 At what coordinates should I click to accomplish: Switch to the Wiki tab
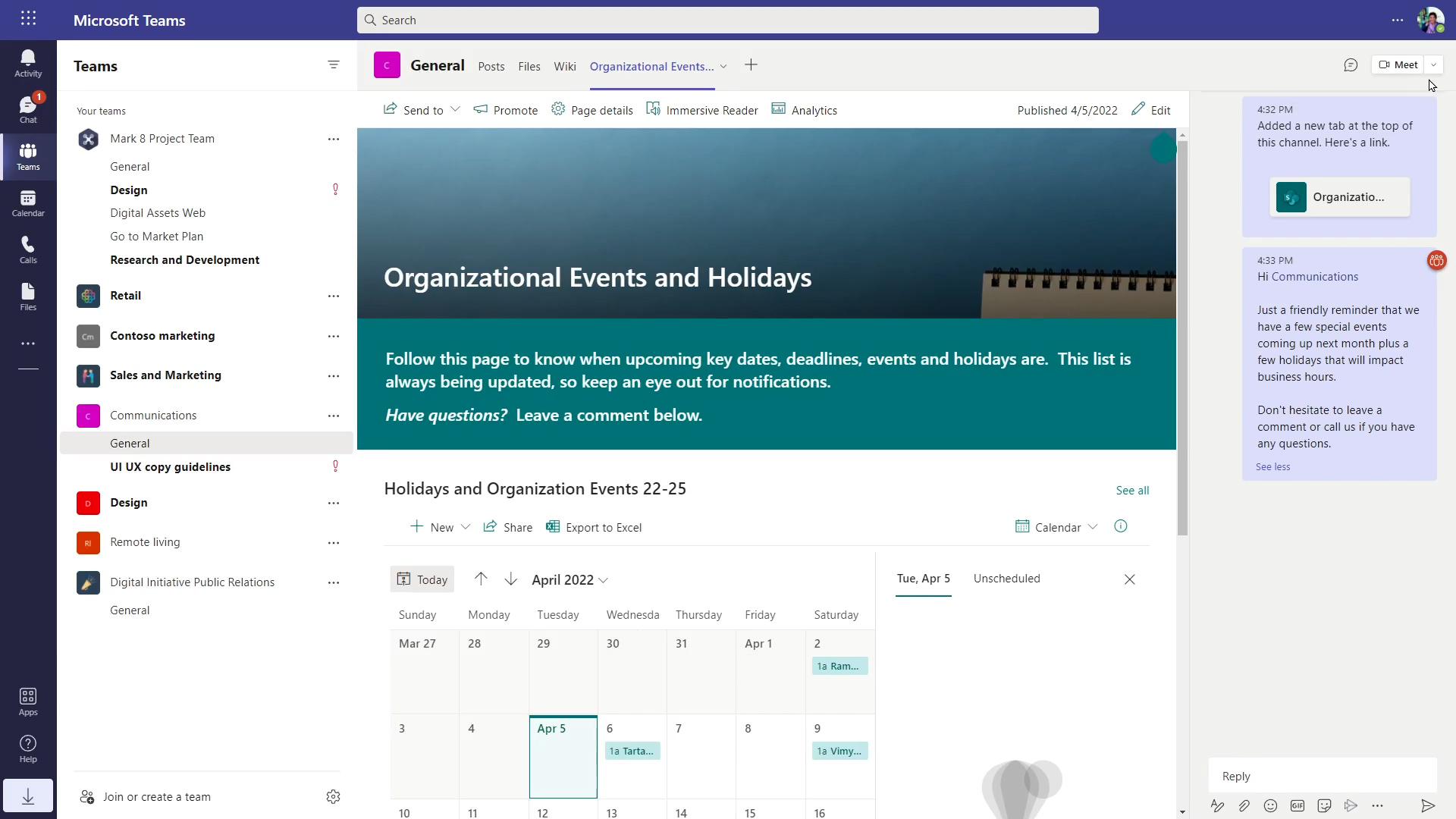pos(565,67)
